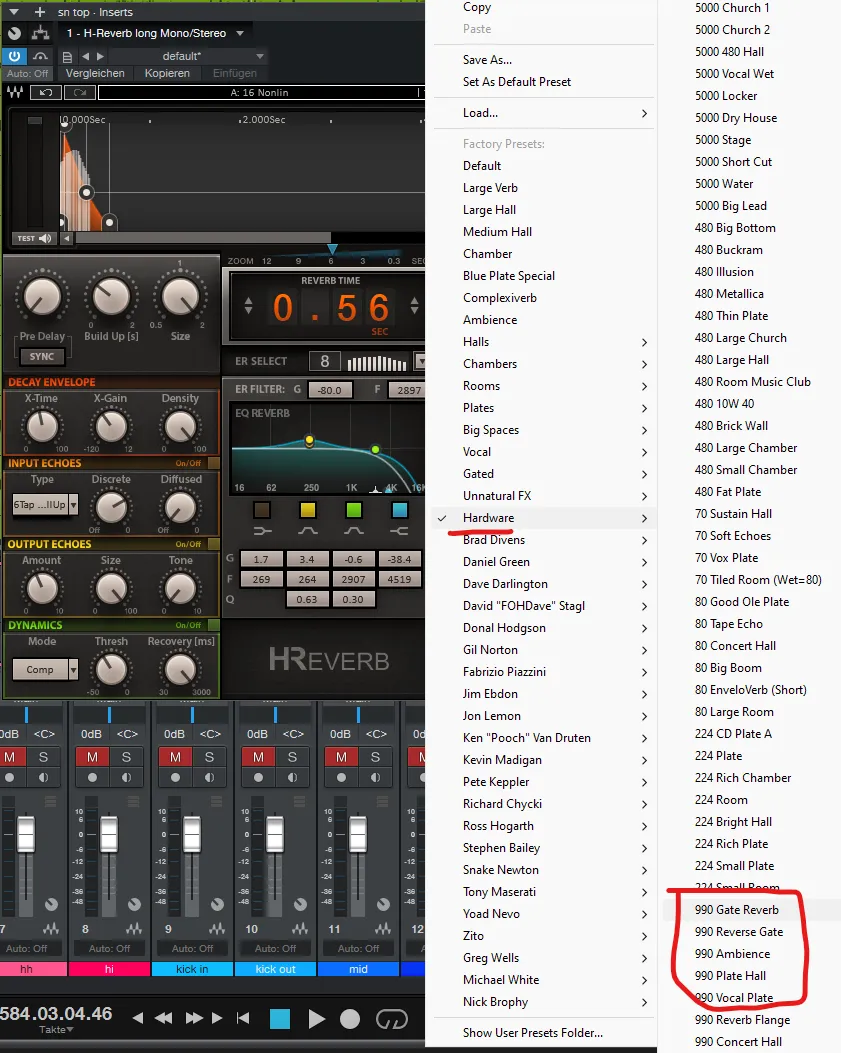Click the Waves undo arrow button

[x=46, y=93]
